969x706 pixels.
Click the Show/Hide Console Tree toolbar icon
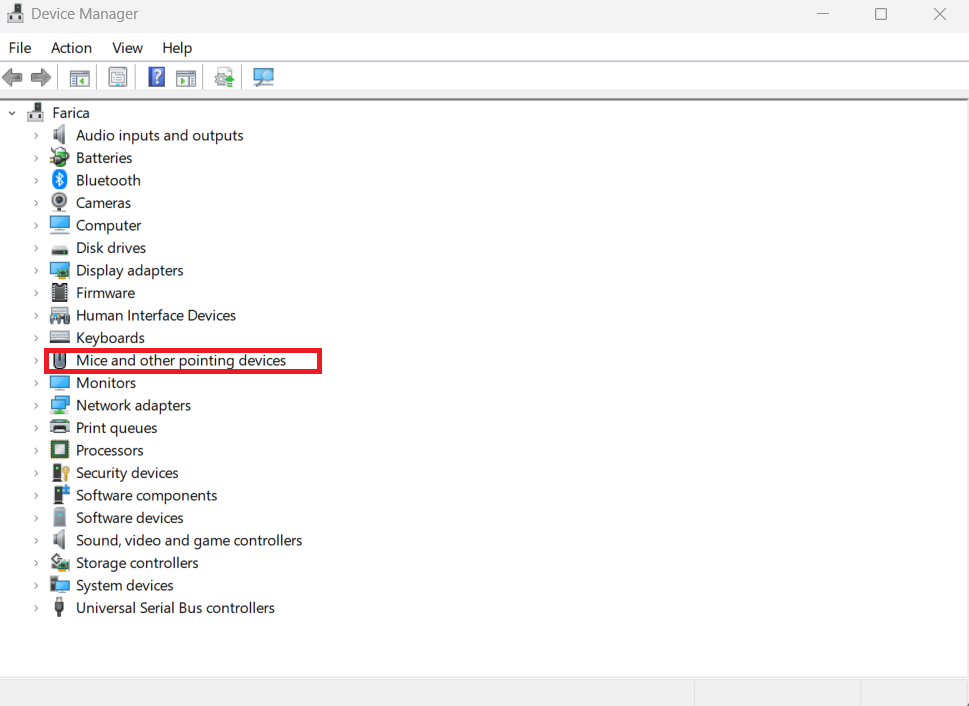tap(79, 77)
